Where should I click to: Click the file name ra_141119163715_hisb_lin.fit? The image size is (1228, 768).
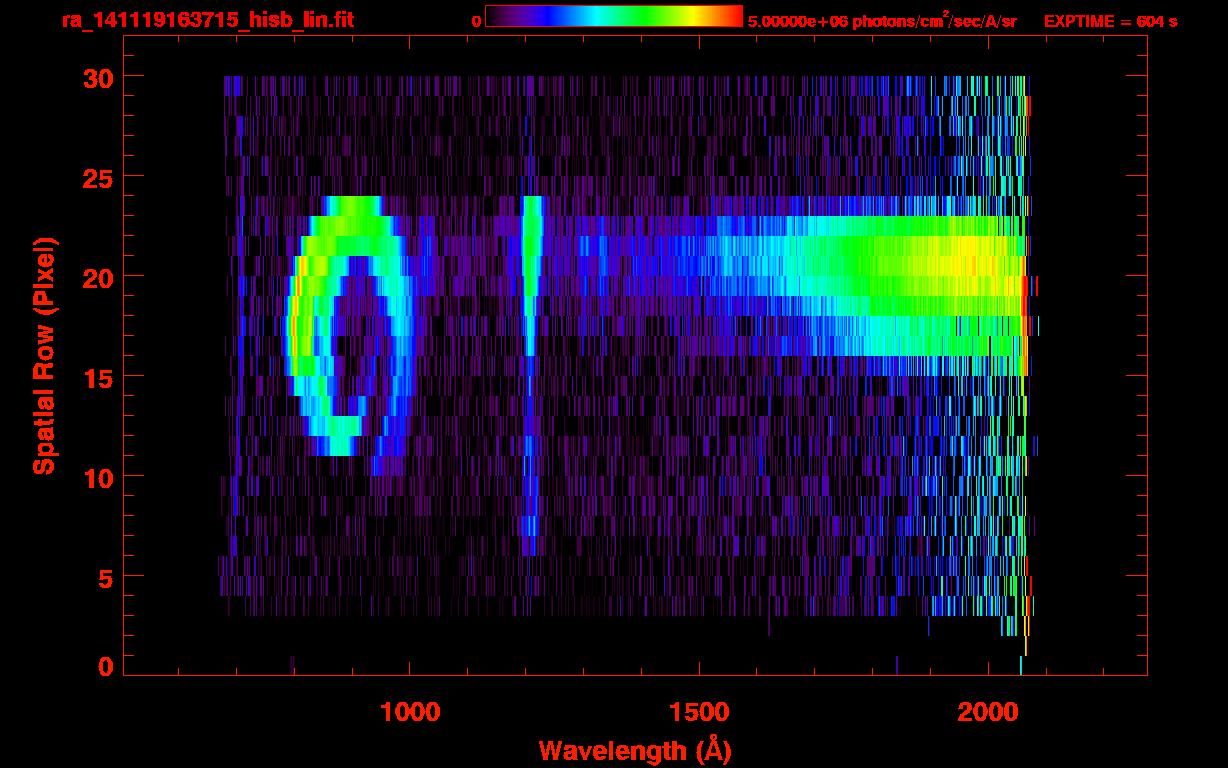(207, 20)
